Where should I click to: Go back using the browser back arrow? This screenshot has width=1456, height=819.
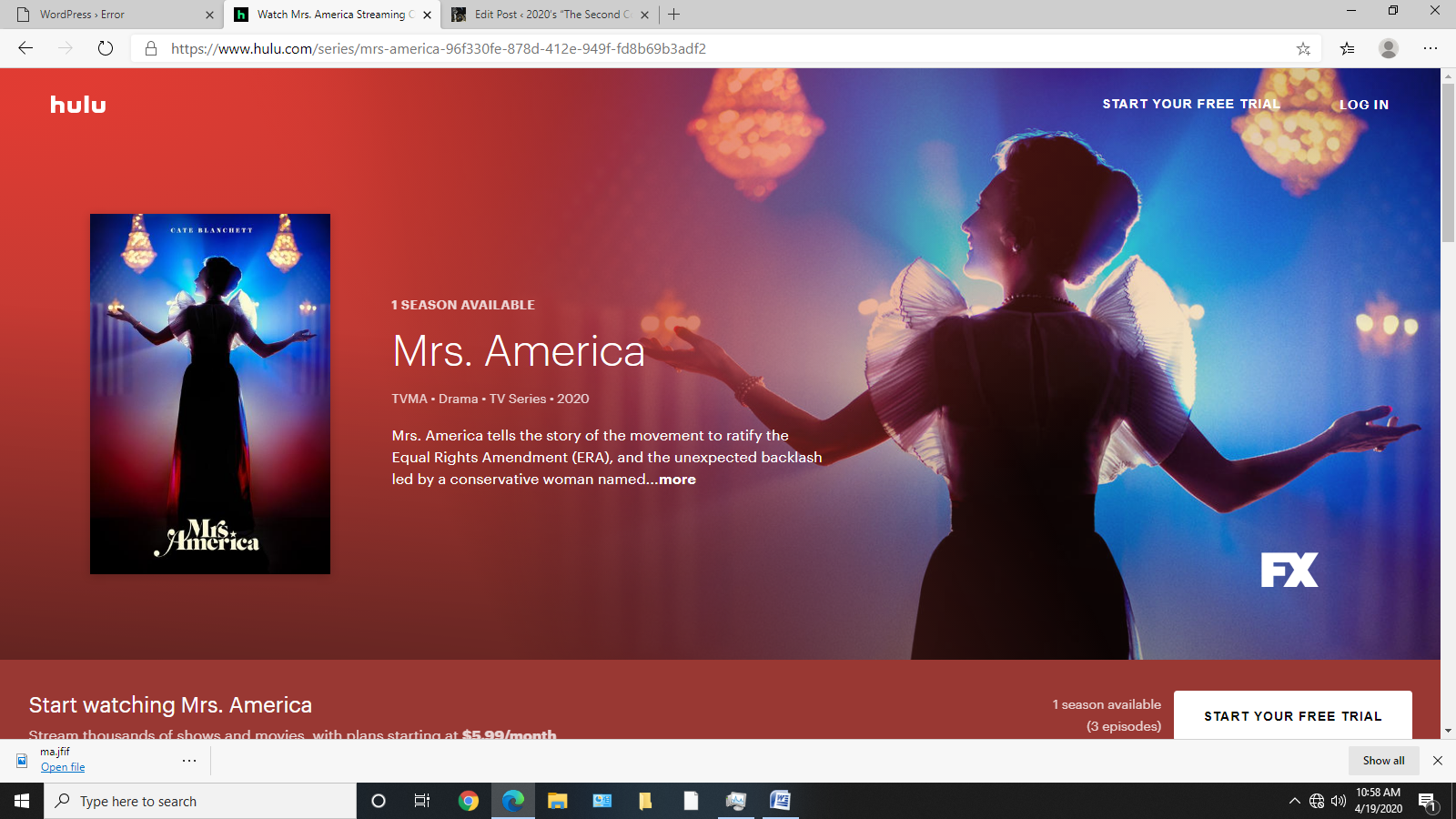[25, 48]
